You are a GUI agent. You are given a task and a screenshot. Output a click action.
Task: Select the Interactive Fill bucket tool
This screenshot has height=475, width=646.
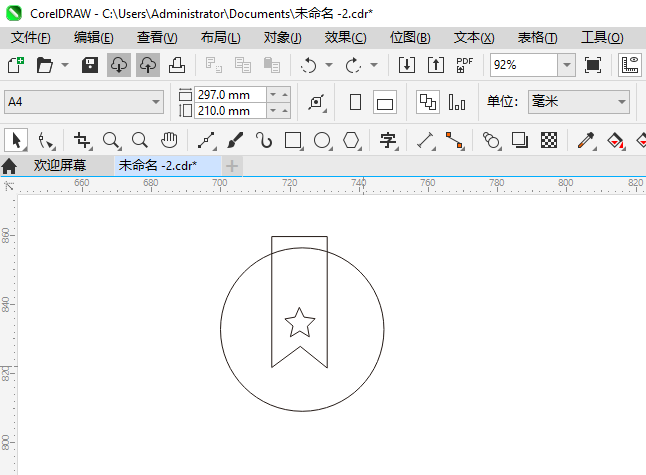pyautogui.click(x=616, y=140)
